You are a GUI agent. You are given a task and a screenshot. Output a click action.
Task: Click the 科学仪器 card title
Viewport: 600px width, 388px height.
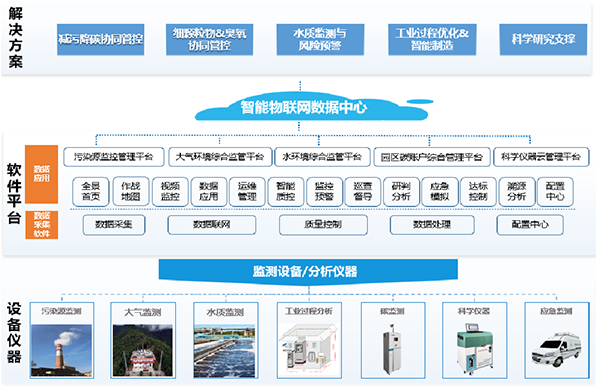point(474,311)
